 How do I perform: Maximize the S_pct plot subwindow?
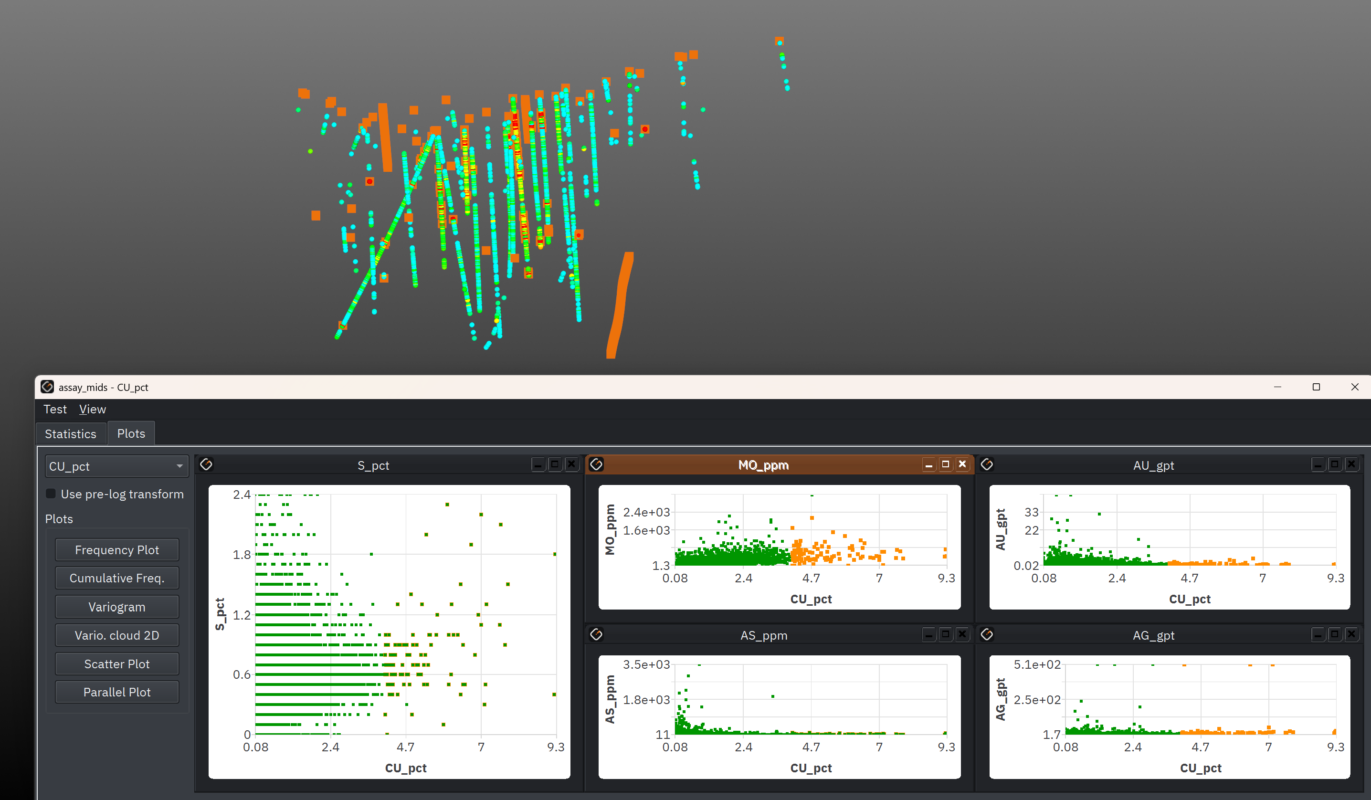coord(555,465)
